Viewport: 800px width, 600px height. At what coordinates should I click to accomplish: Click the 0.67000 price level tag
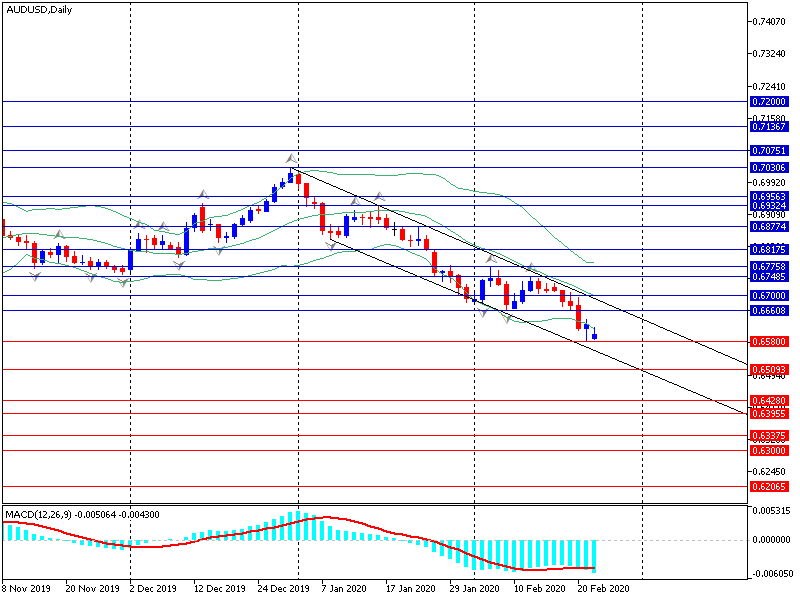768,296
